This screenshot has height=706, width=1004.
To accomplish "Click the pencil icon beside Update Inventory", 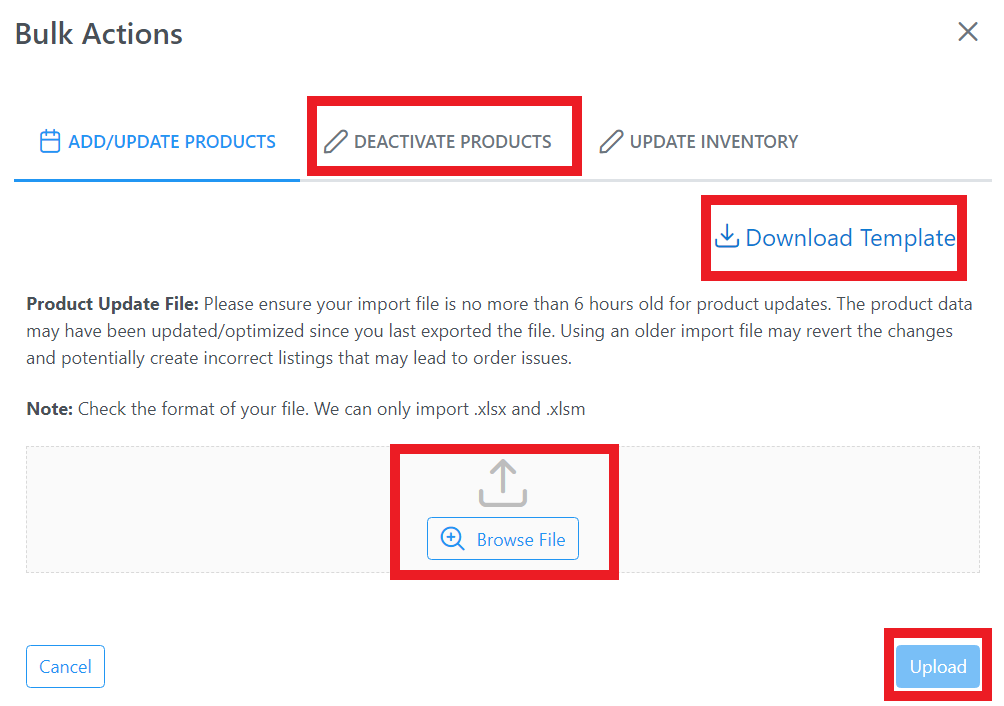I will click(x=611, y=141).
